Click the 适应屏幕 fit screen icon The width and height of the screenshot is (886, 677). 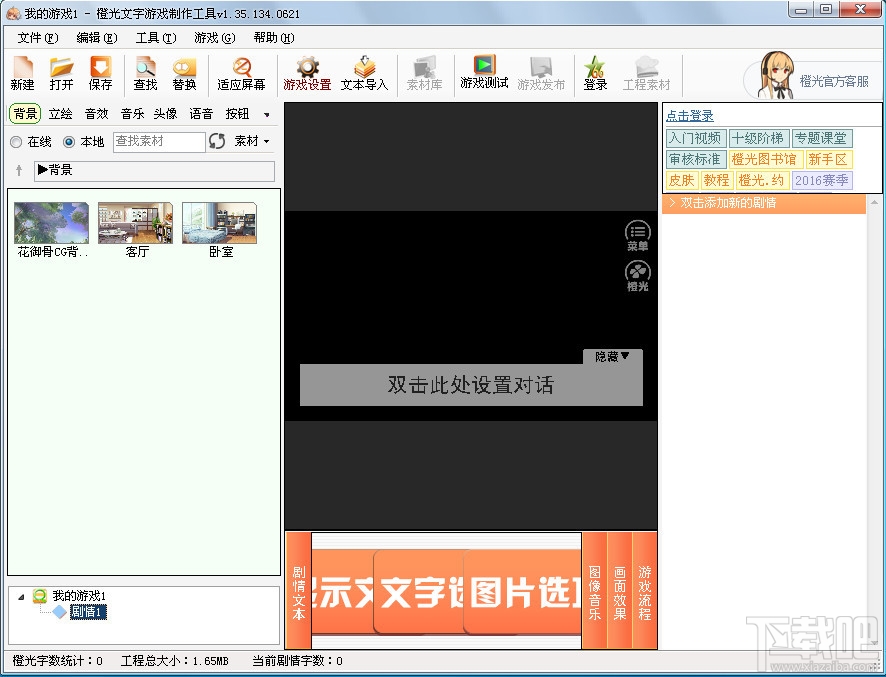click(x=241, y=73)
